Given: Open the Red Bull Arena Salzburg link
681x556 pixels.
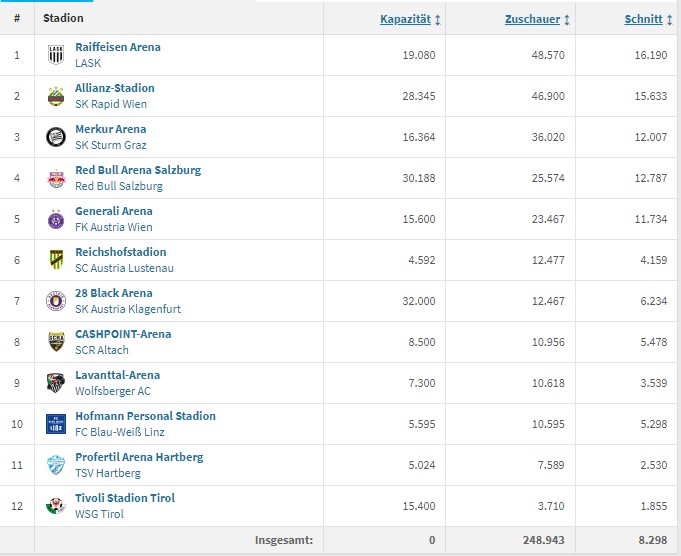Looking at the screenshot, I should click(138, 170).
